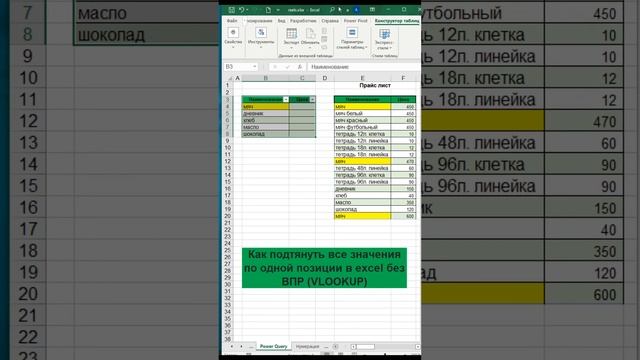
Task: Select column header D
Action: point(325,78)
